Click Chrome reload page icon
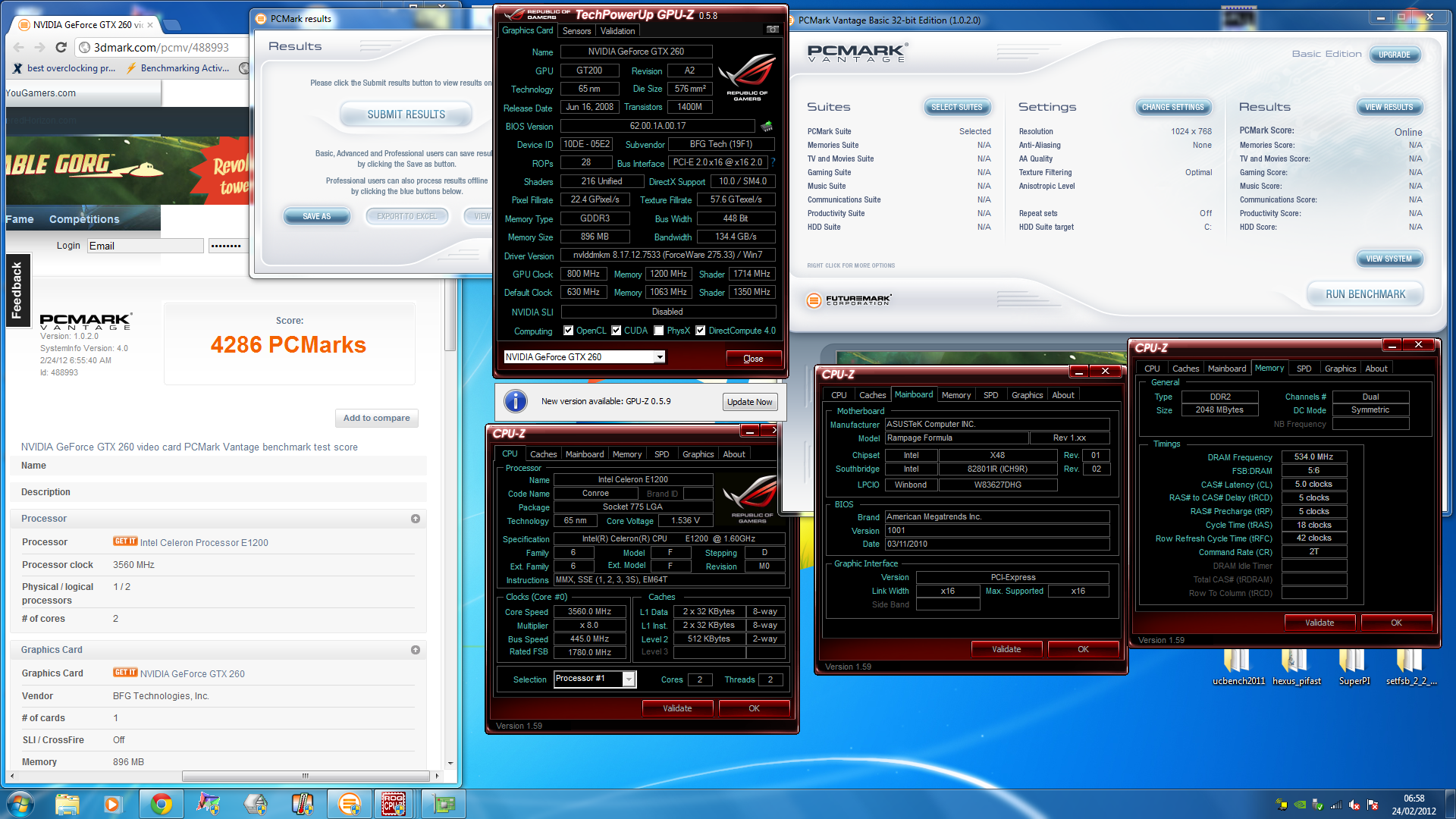This screenshot has width=1456, height=819. (61, 47)
